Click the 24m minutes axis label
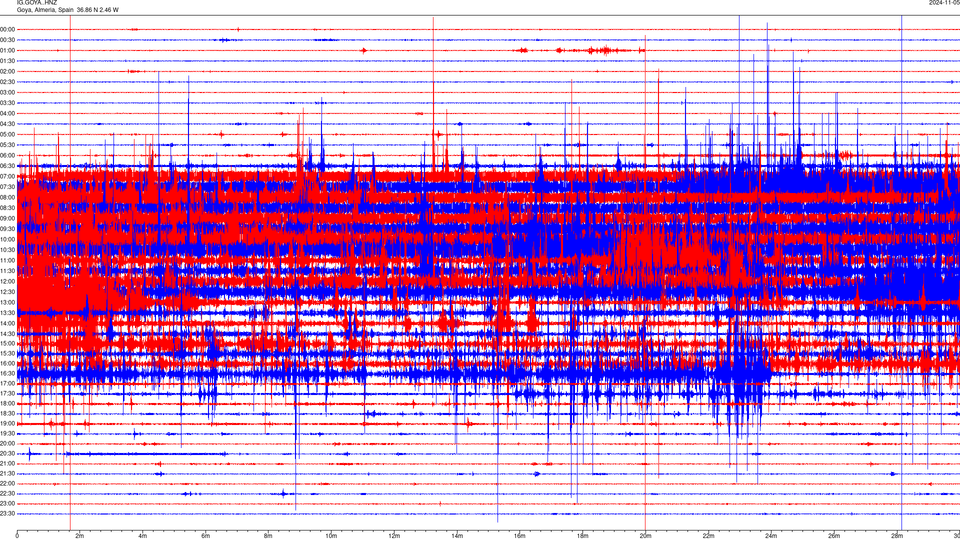Viewport: 960px width, 540px height. pyautogui.click(x=771, y=536)
